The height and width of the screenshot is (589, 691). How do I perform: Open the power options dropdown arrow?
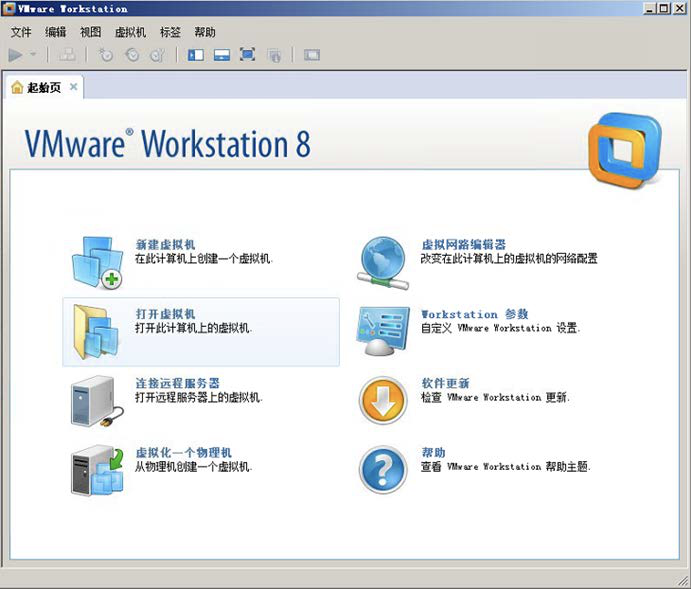click(x=33, y=55)
